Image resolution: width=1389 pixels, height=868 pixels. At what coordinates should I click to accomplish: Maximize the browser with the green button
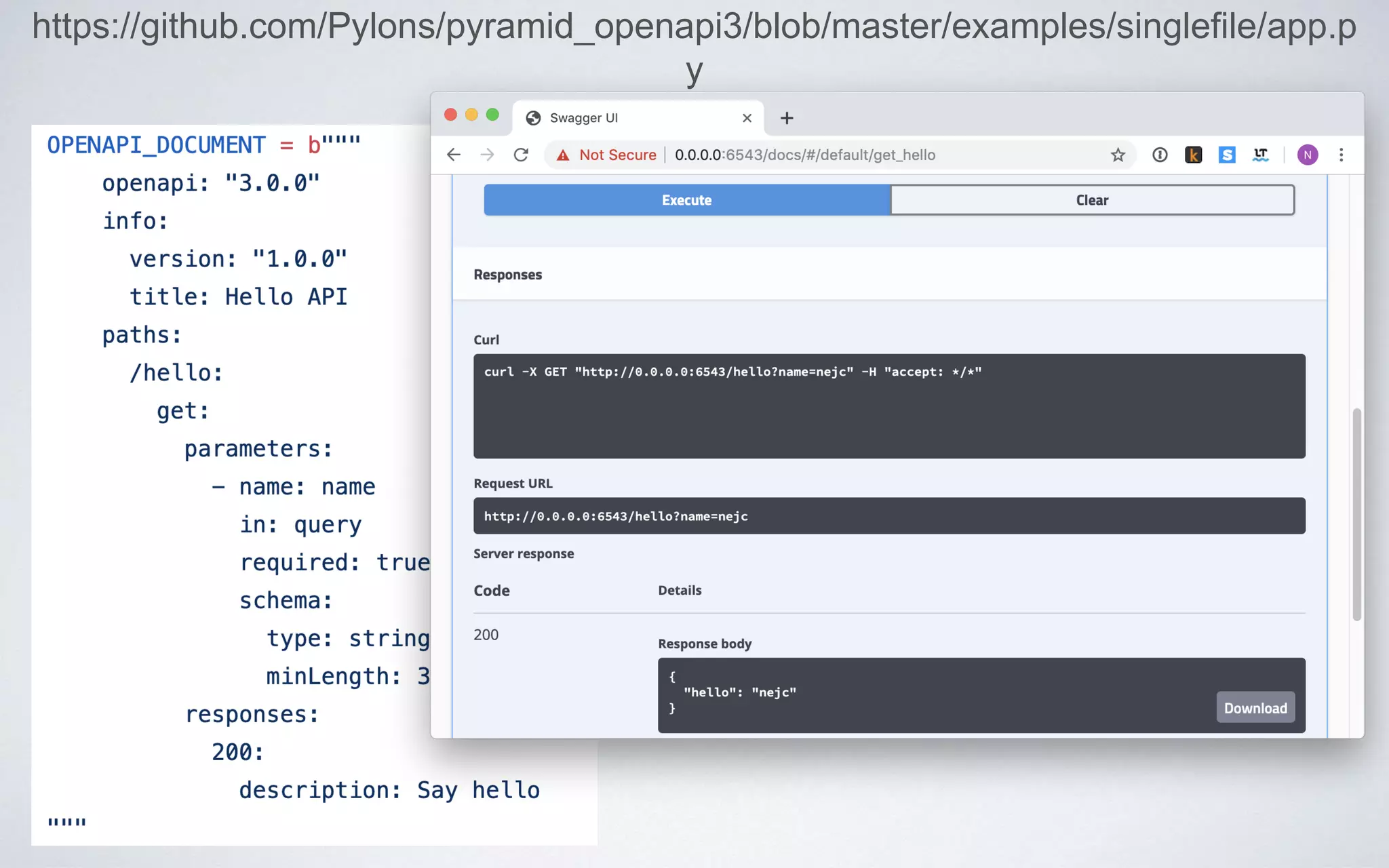click(x=493, y=115)
